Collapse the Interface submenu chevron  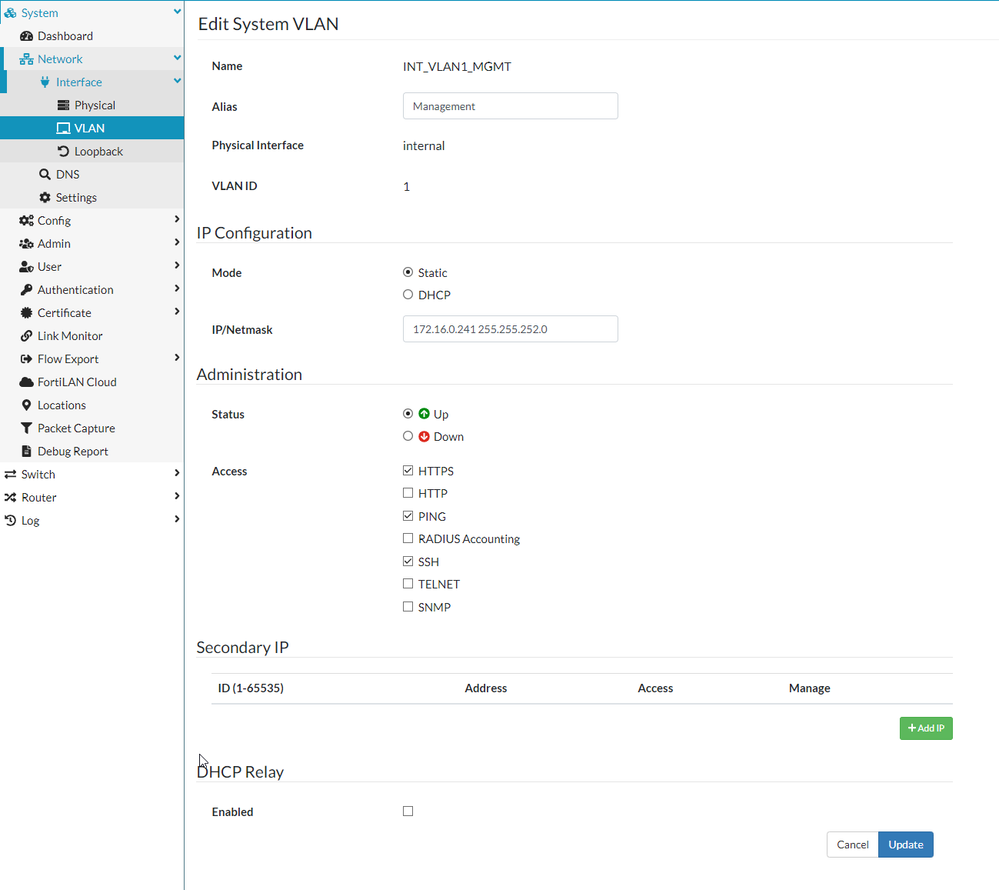point(177,80)
